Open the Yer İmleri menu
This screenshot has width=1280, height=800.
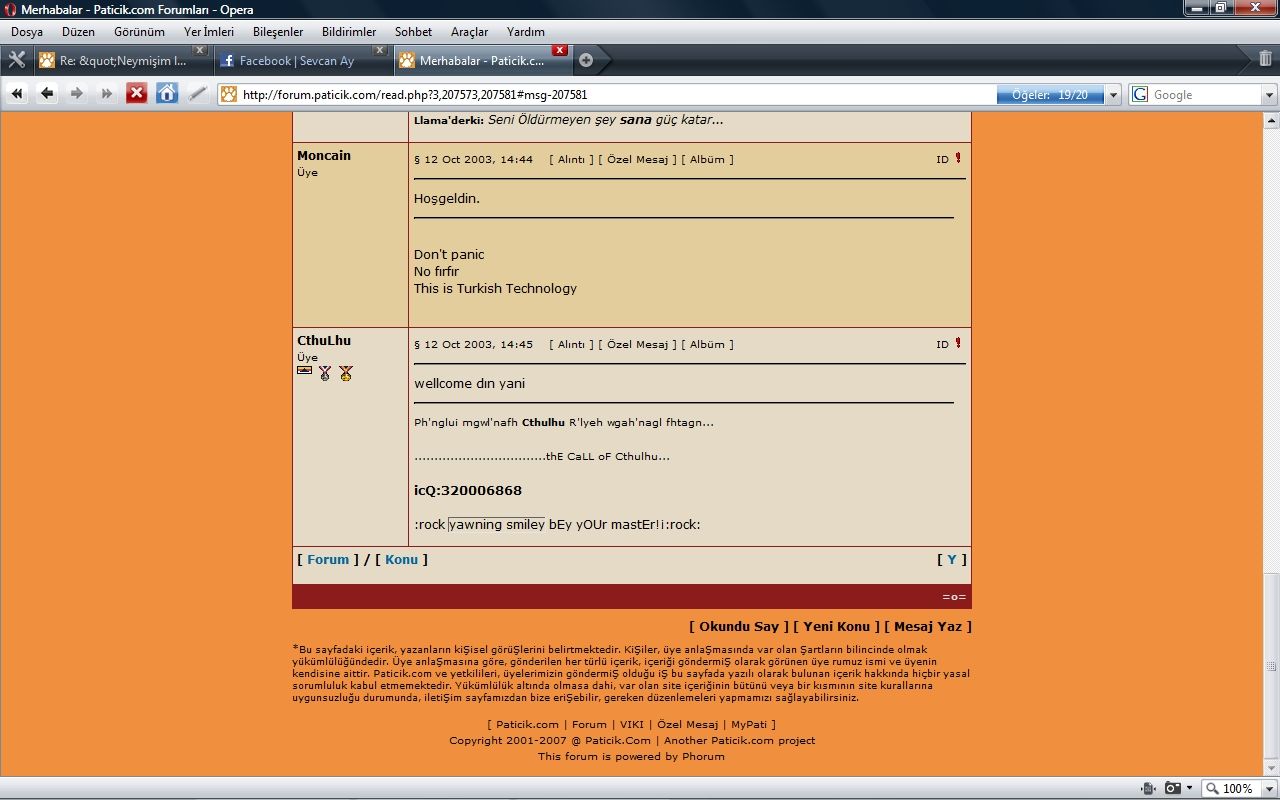pyautogui.click(x=209, y=32)
